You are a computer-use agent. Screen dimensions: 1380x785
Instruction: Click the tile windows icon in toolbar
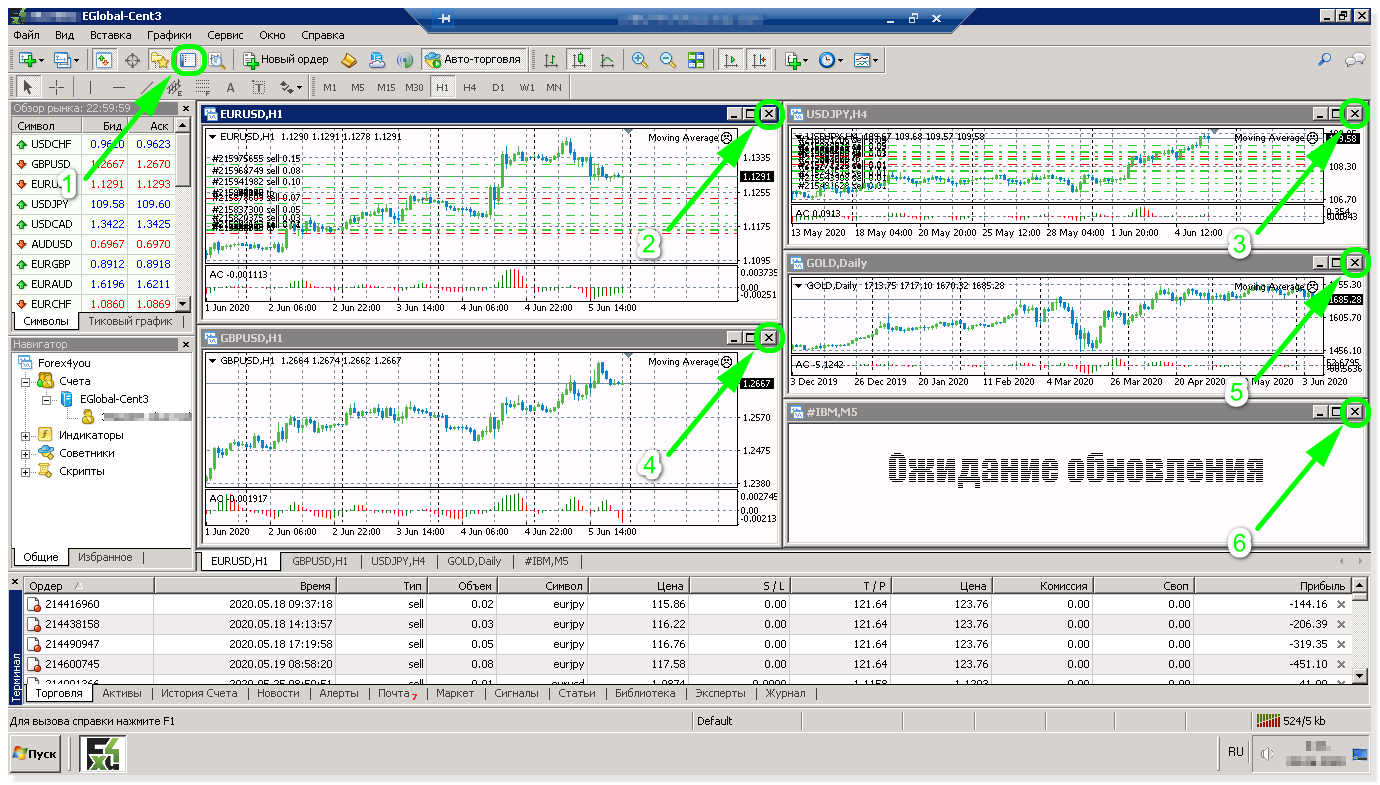pos(696,60)
